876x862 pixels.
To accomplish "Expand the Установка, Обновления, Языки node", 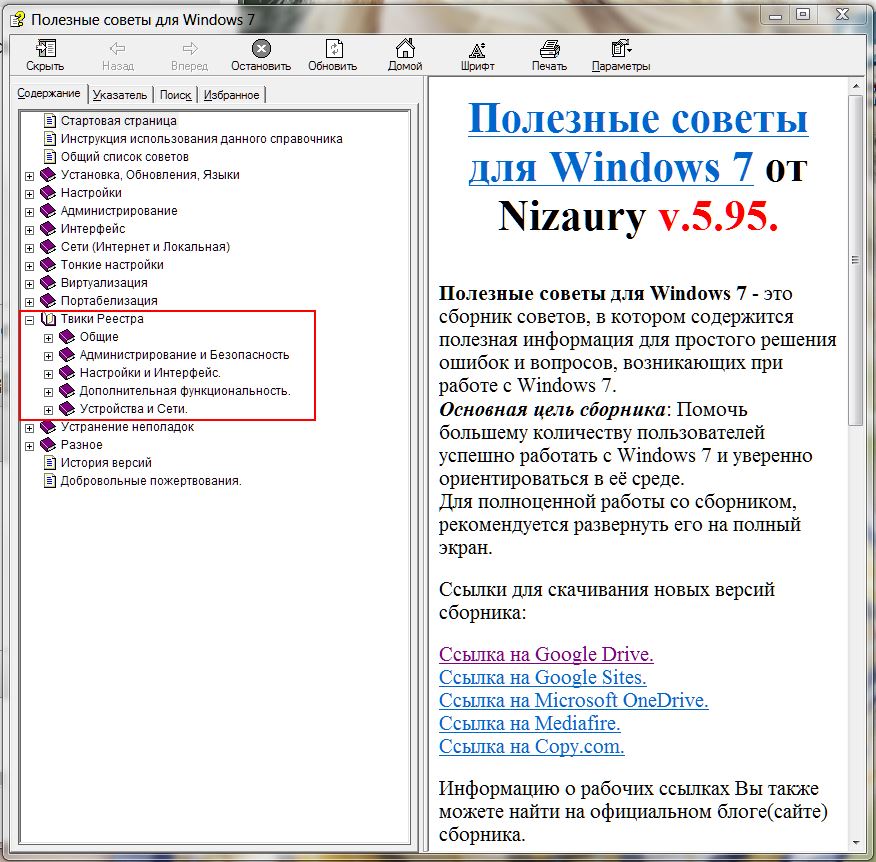I will 30,176.
